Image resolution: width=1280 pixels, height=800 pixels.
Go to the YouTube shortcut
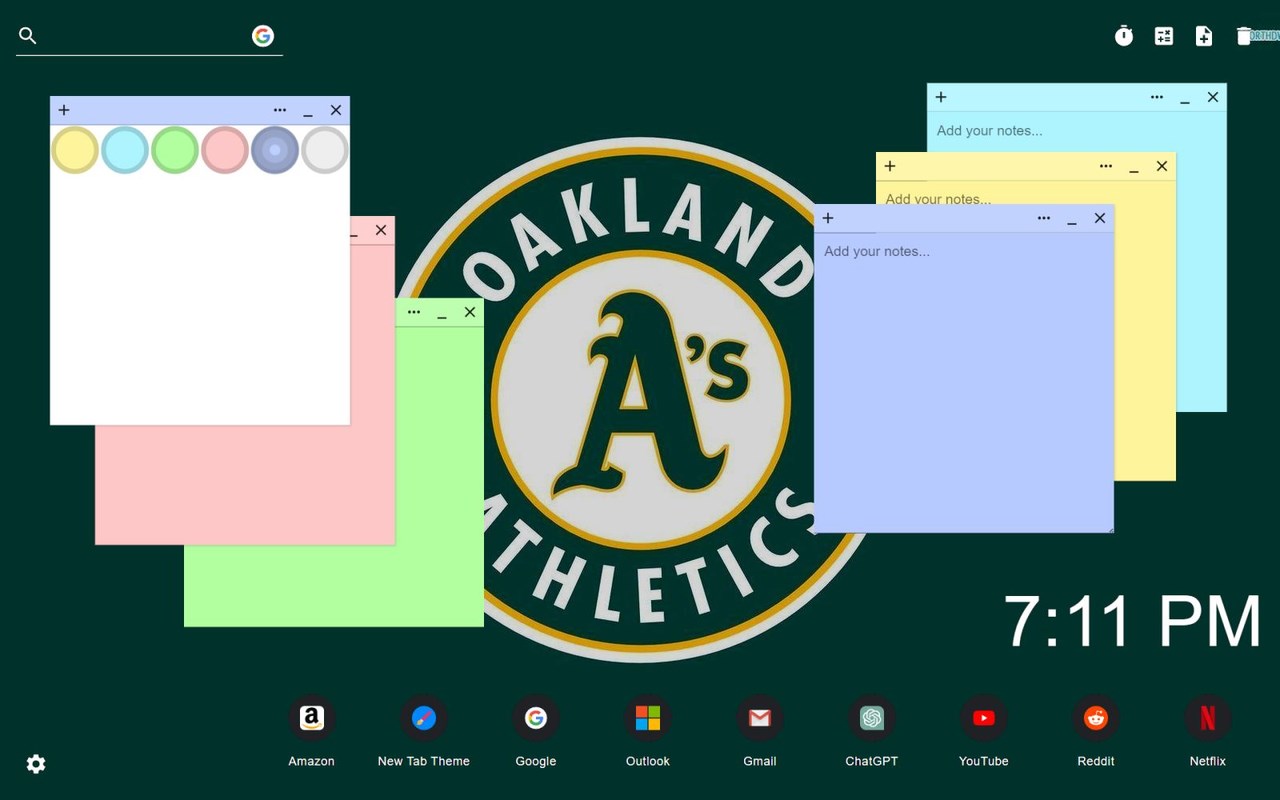984,718
